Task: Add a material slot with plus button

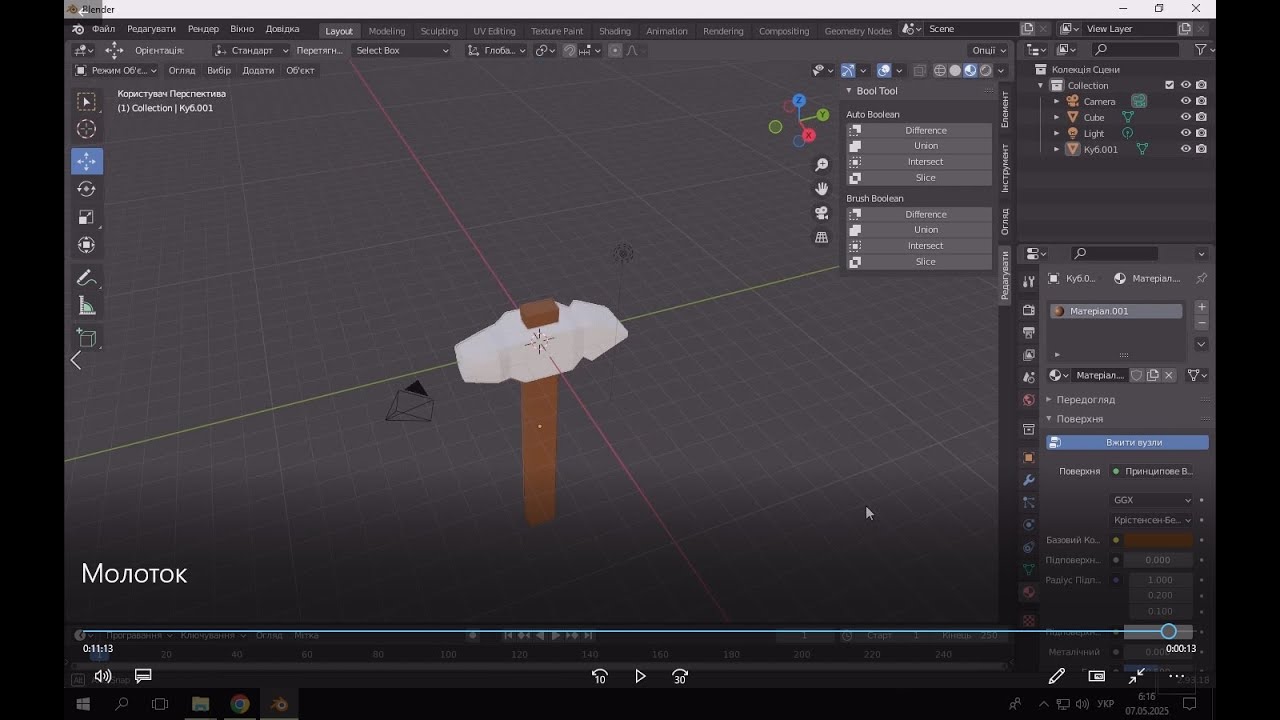Action: 1201,307
